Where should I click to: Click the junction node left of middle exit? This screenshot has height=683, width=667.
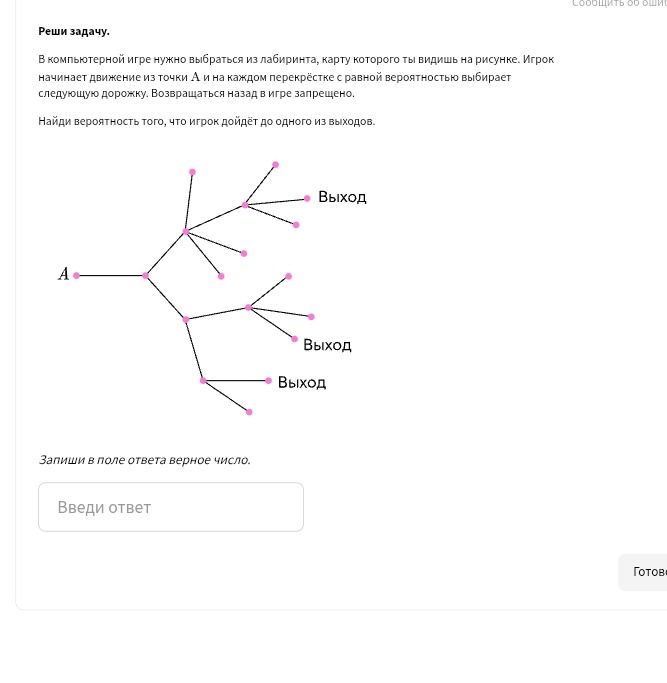tap(248, 308)
